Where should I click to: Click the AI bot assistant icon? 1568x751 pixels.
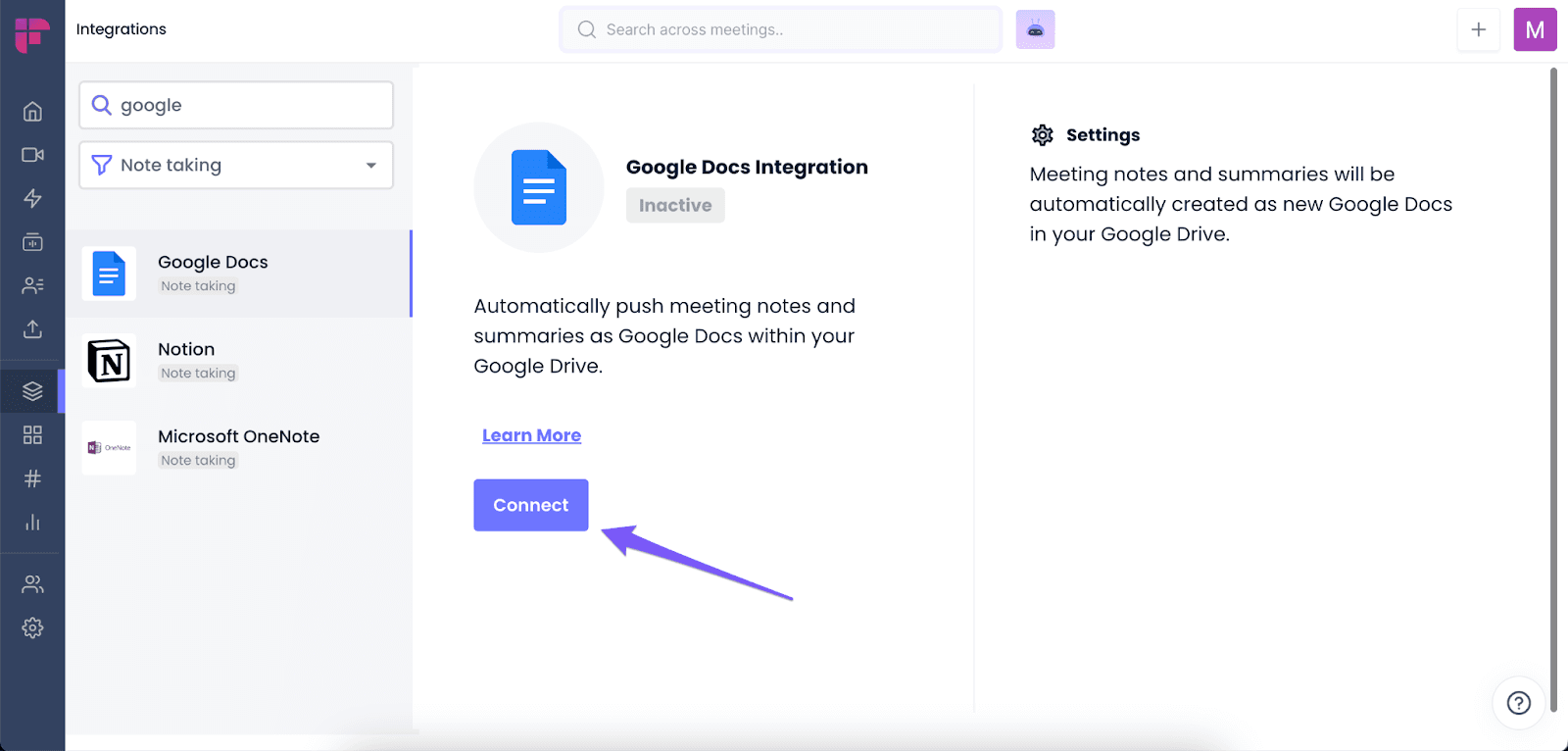pyautogui.click(x=1035, y=29)
